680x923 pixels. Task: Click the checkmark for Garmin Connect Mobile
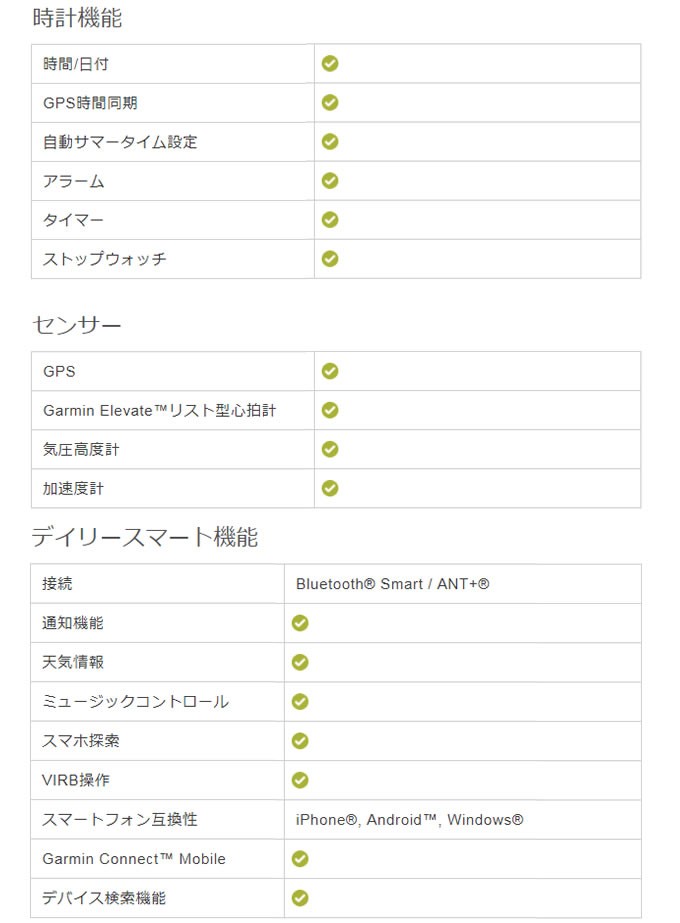coord(300,859)
